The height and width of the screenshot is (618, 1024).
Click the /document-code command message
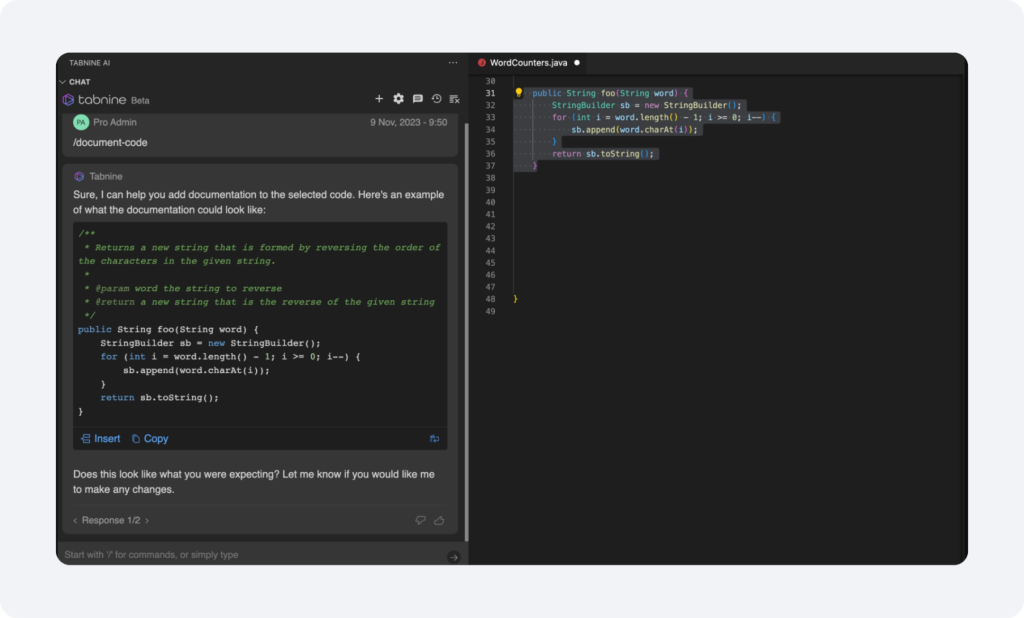coord(110,142)
